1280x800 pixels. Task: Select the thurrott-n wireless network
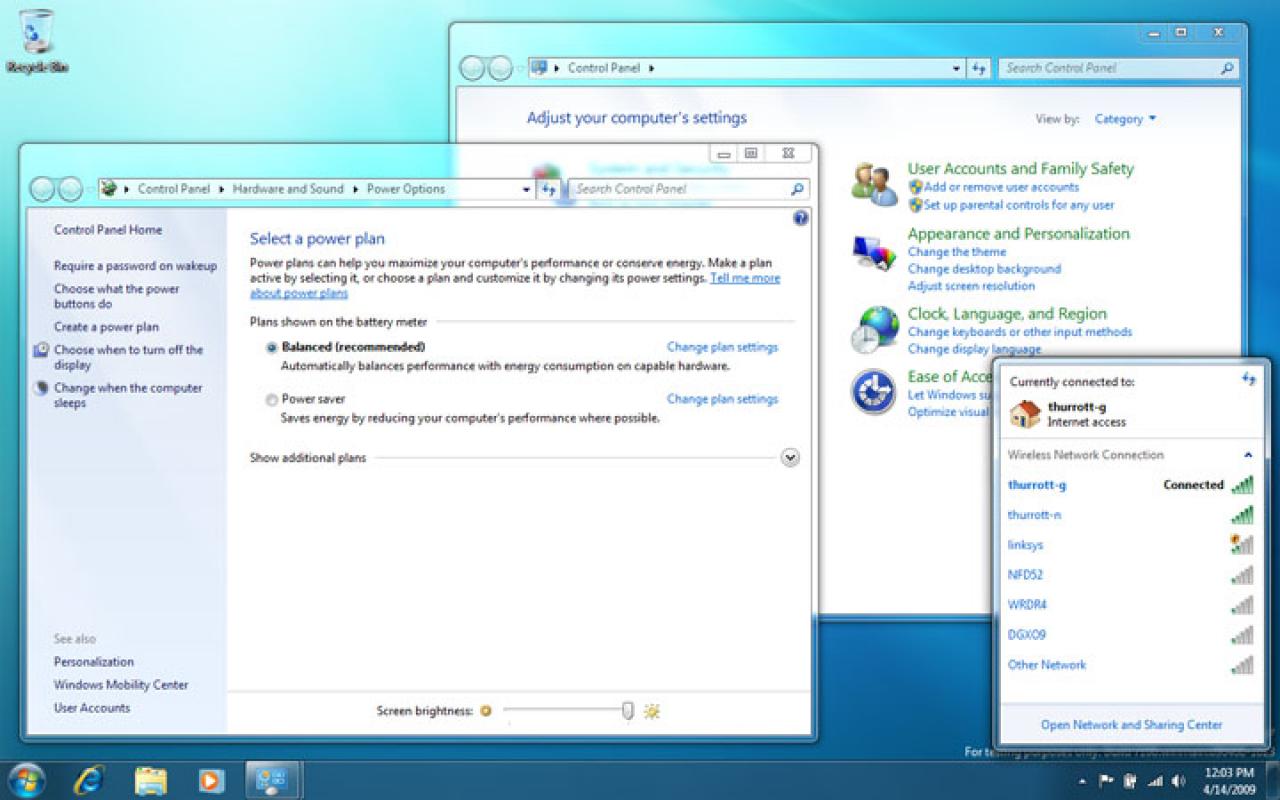coord(1130,515)
